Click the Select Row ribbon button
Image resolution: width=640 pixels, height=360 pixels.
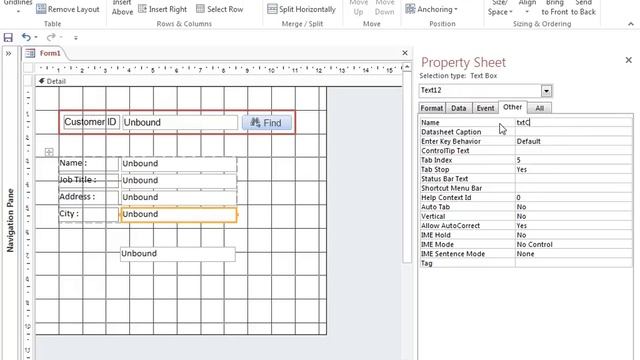[219, 9]
